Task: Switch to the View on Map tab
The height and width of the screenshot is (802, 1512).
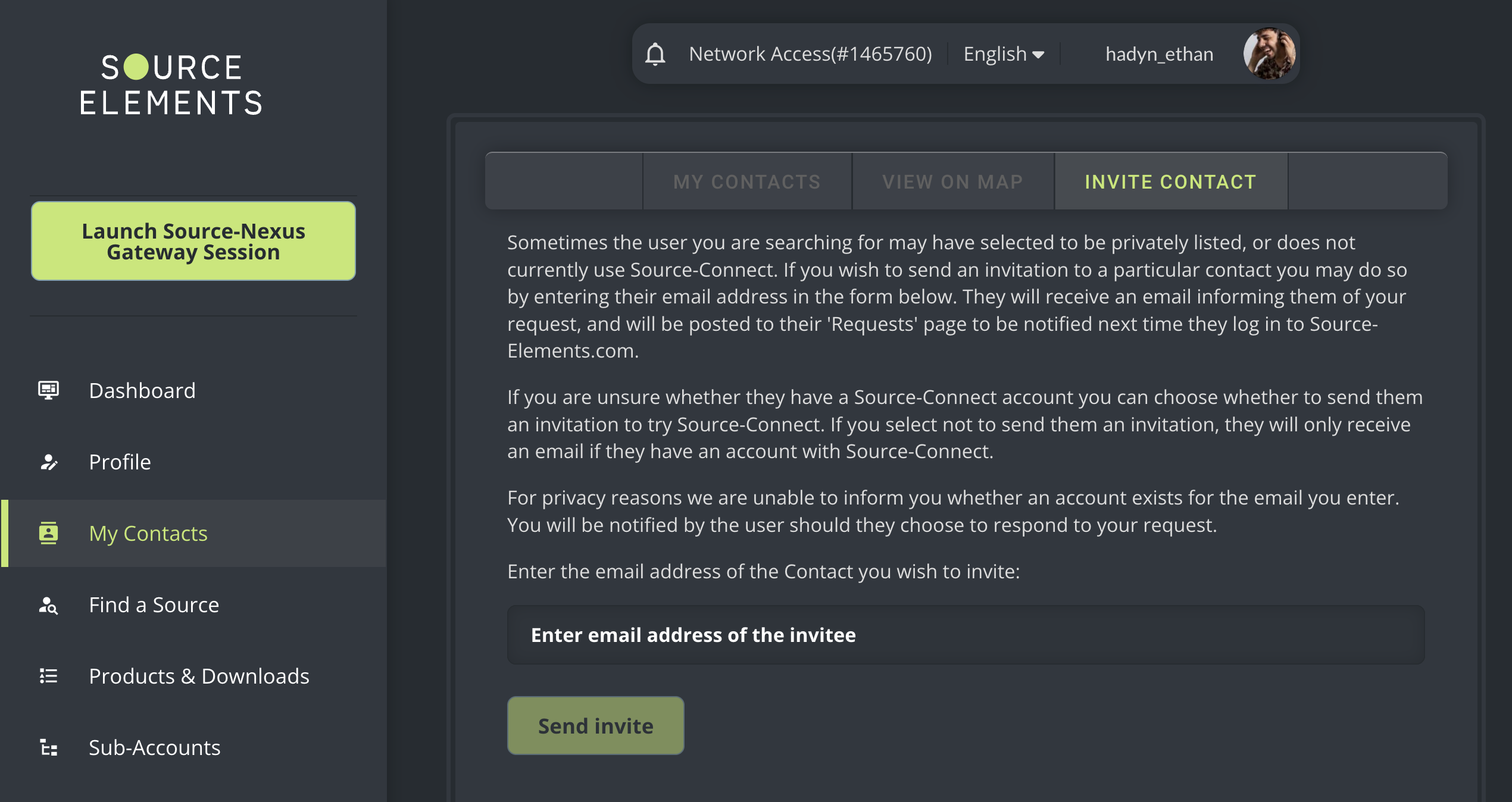Action: pyautogui.click(x=952, y=181)
